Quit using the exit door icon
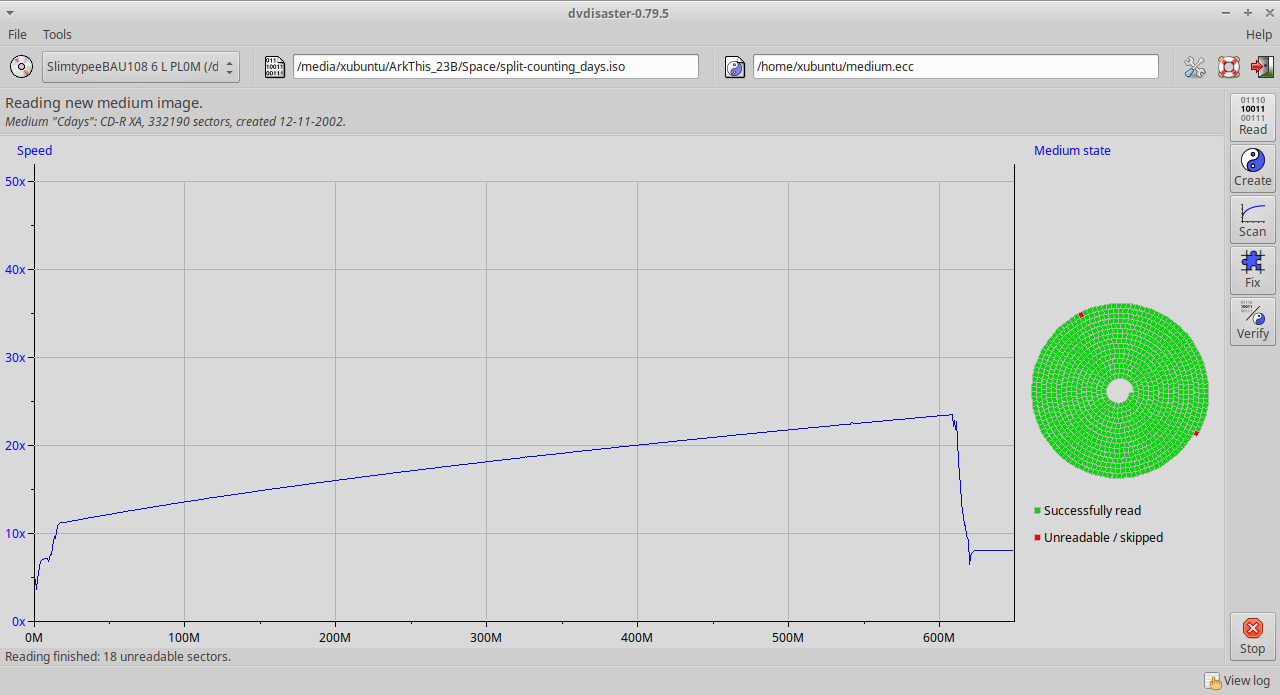 pos(1262,67)
